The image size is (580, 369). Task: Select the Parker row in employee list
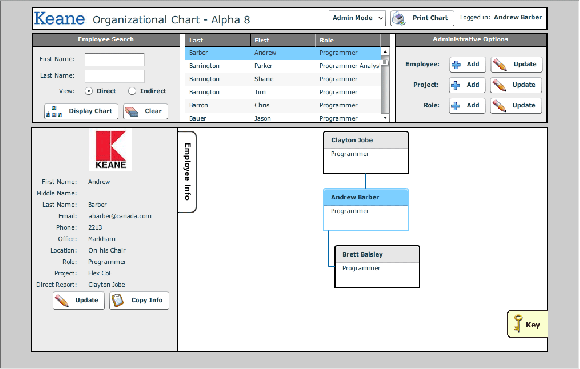click(x=283, y=66)
